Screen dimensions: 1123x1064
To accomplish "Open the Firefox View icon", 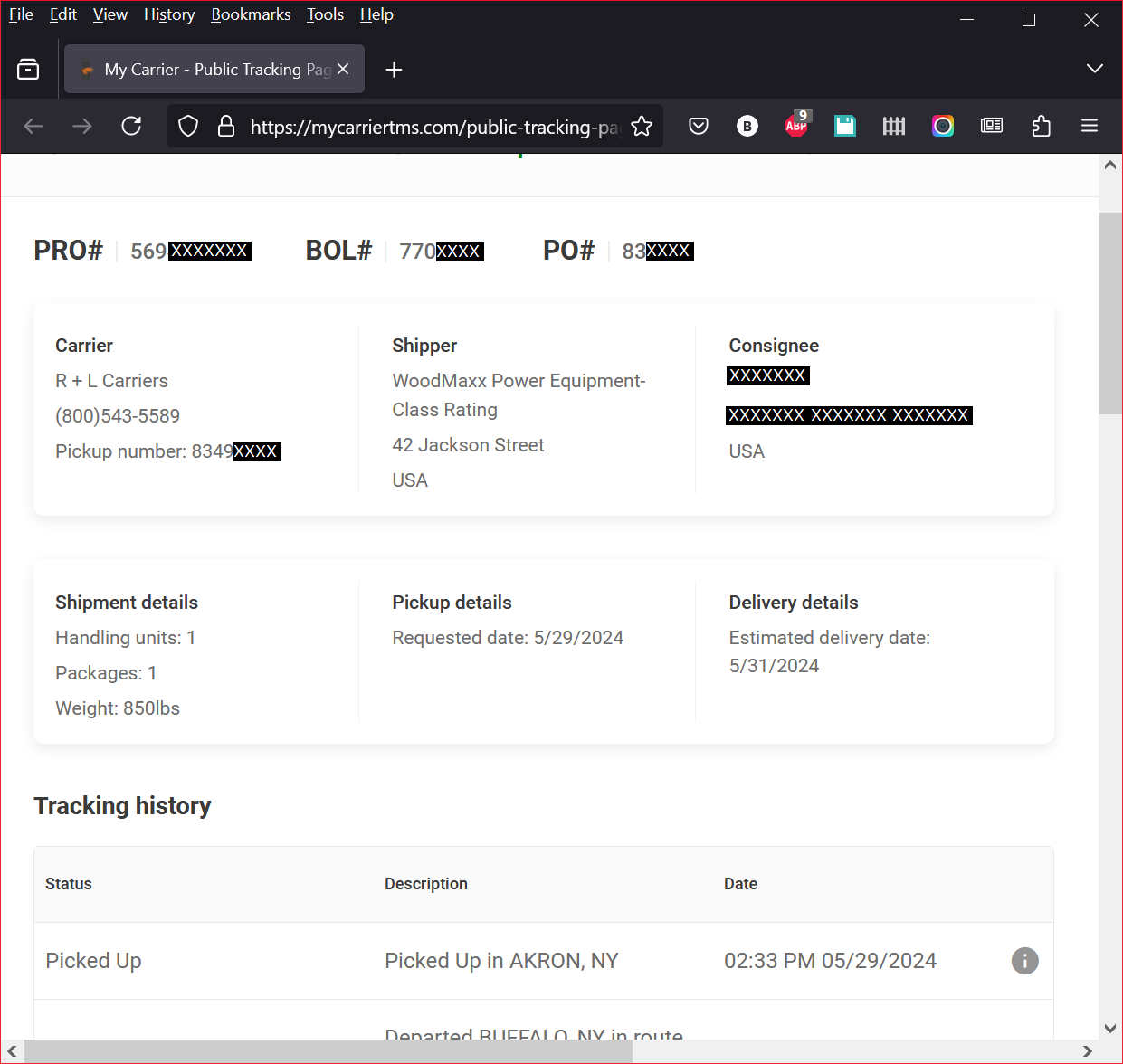I will click(28, 70).
